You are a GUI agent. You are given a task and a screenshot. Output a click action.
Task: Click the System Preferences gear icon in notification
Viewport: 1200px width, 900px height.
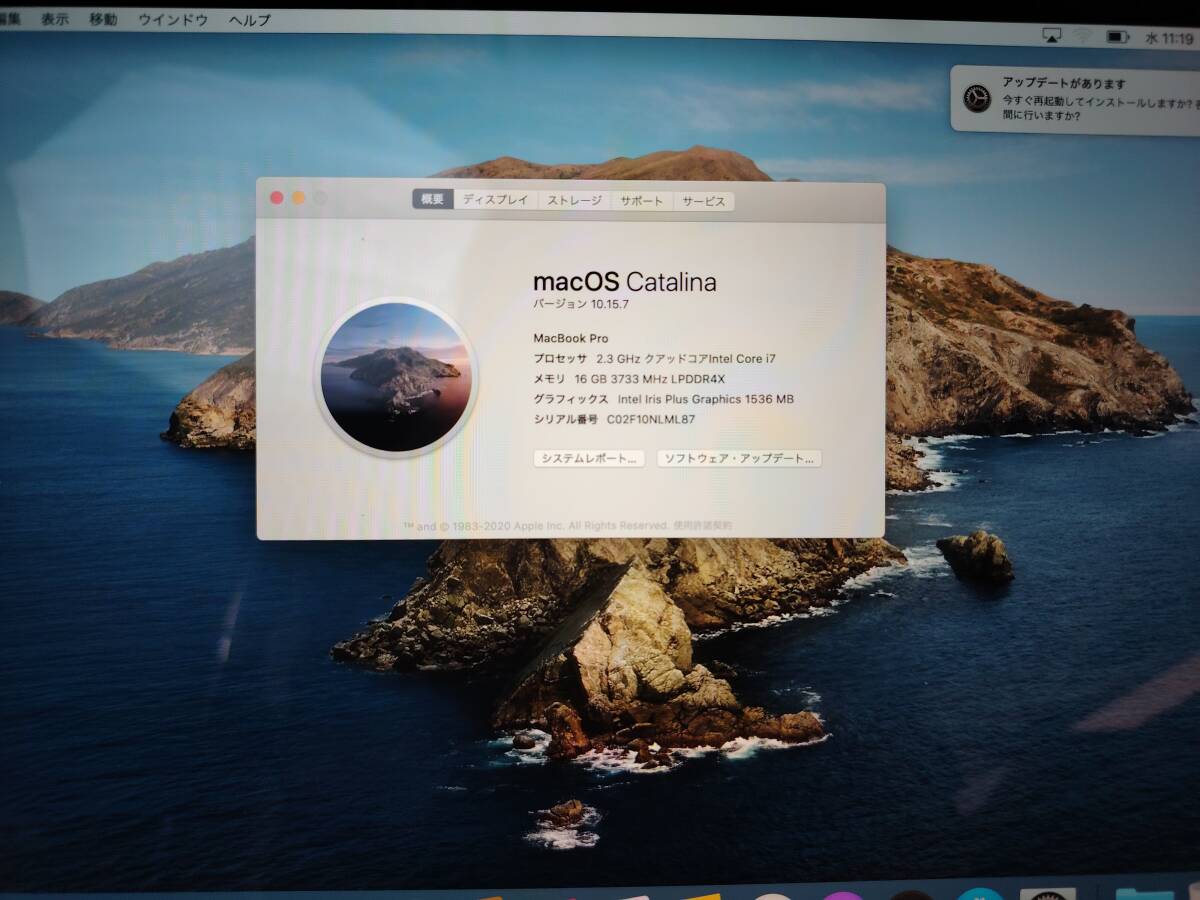pyautogui.click(x=976, y=98)
